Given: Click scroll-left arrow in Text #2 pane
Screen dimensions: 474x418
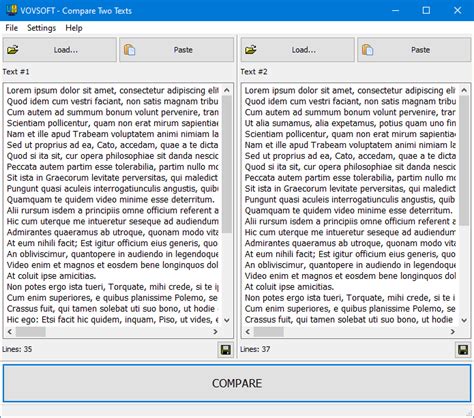Looking at the screenshot, I should [x=248, y=332].
